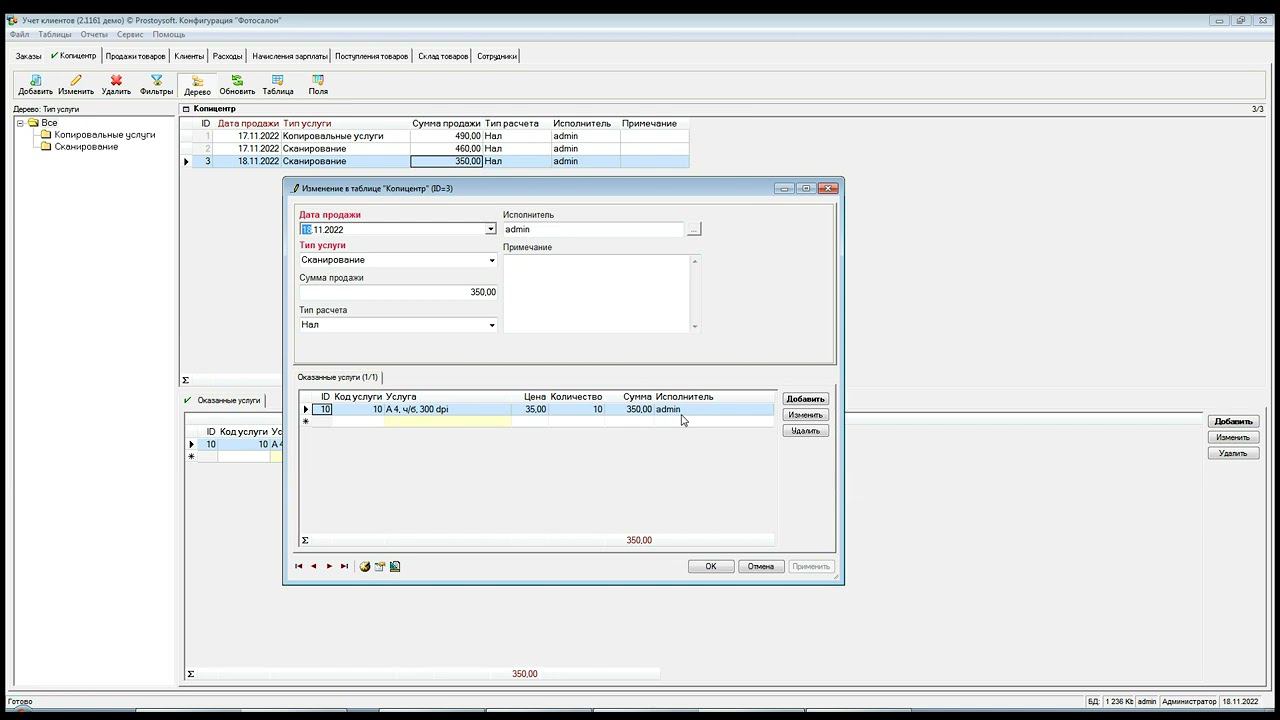Click the form-window icon in the dialog footer
The image size is (1280, 720).
tap(380, 566)
